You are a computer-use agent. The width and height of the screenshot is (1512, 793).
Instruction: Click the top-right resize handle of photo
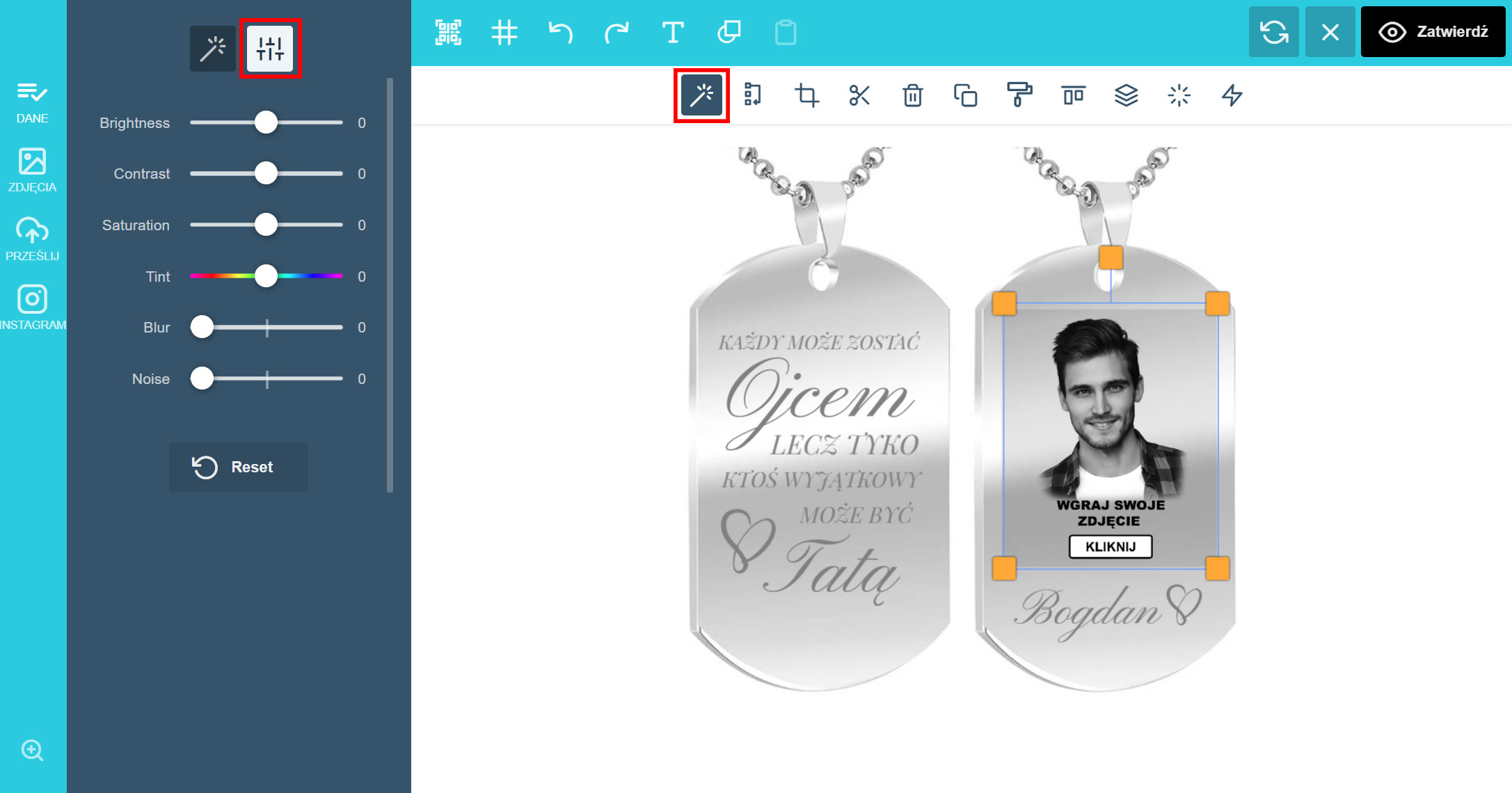[x=1217, y=303]
